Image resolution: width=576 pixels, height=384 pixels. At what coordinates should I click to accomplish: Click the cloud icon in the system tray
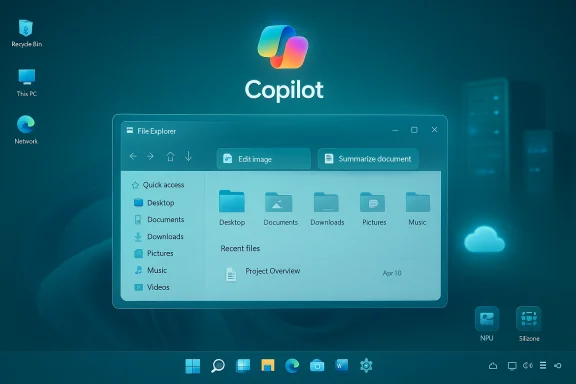pos(493,366)
